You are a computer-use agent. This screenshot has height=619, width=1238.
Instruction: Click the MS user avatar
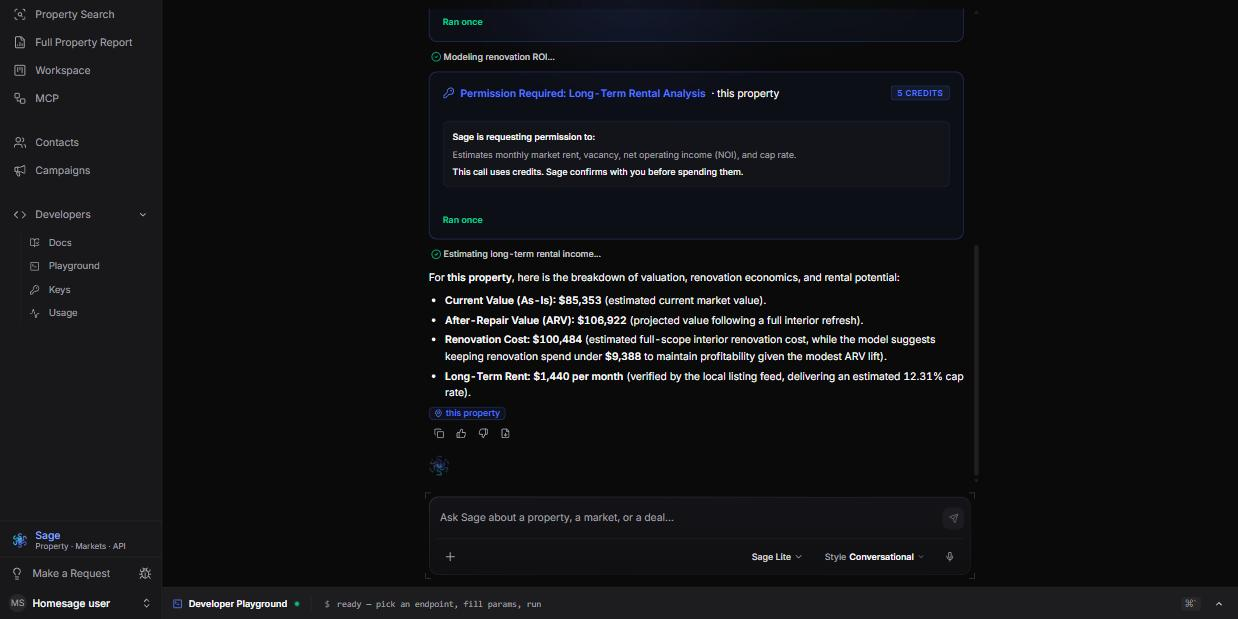(x=17, y=603)
